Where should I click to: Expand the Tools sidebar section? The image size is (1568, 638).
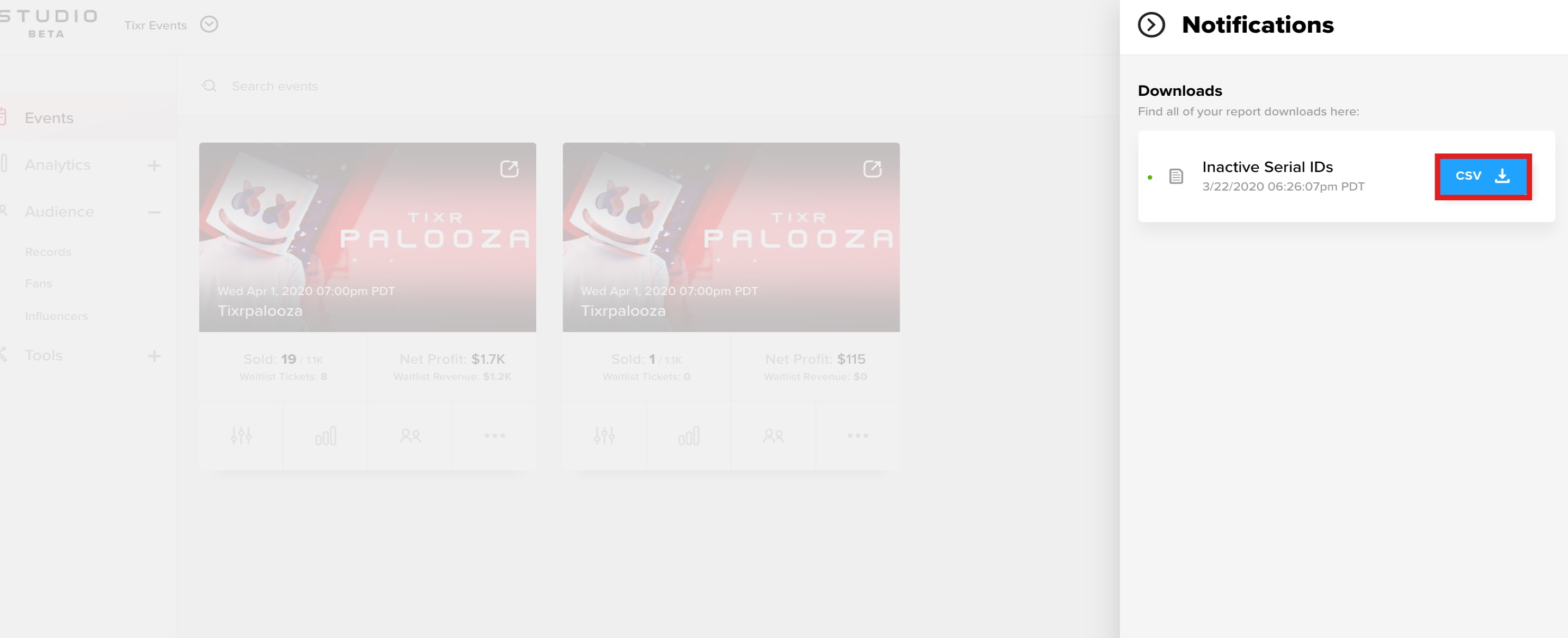154,355
